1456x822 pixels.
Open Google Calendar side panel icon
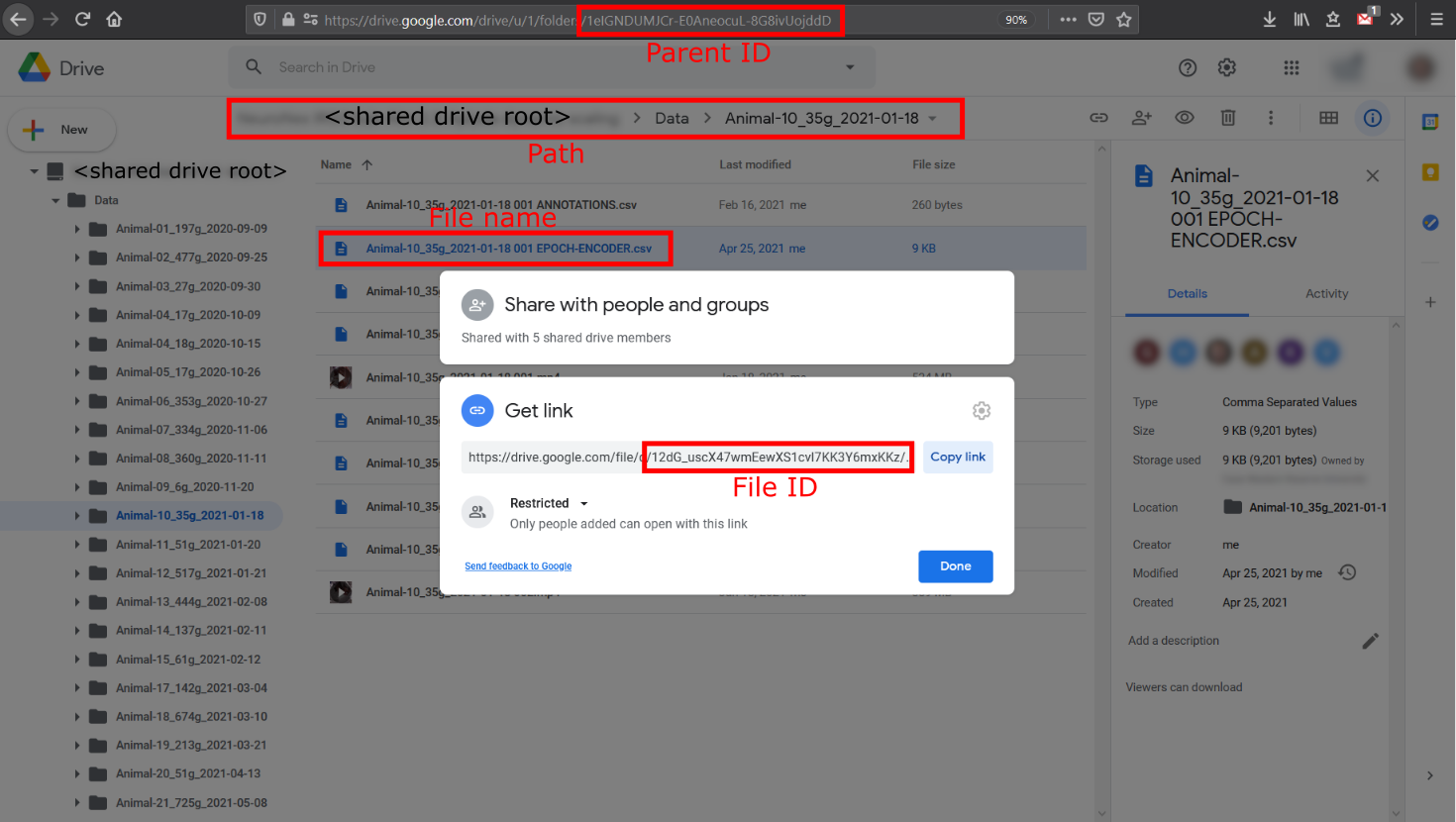pos(1430,121)
